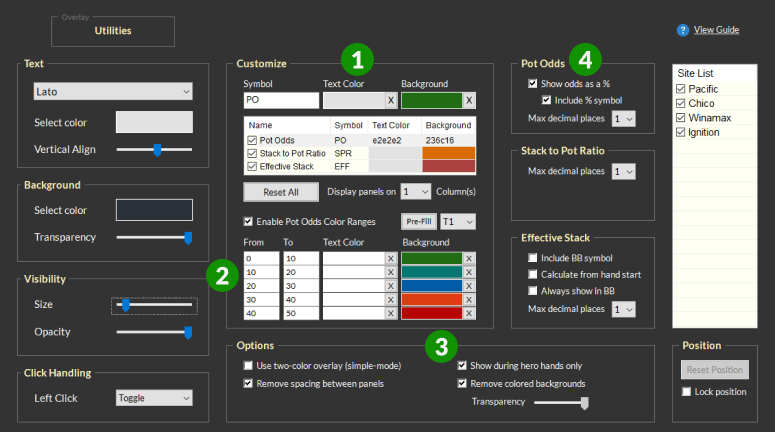Click the Pre-Fill button
The height and width of the screenshot is (432, 775).
click(x=419, y=222)
